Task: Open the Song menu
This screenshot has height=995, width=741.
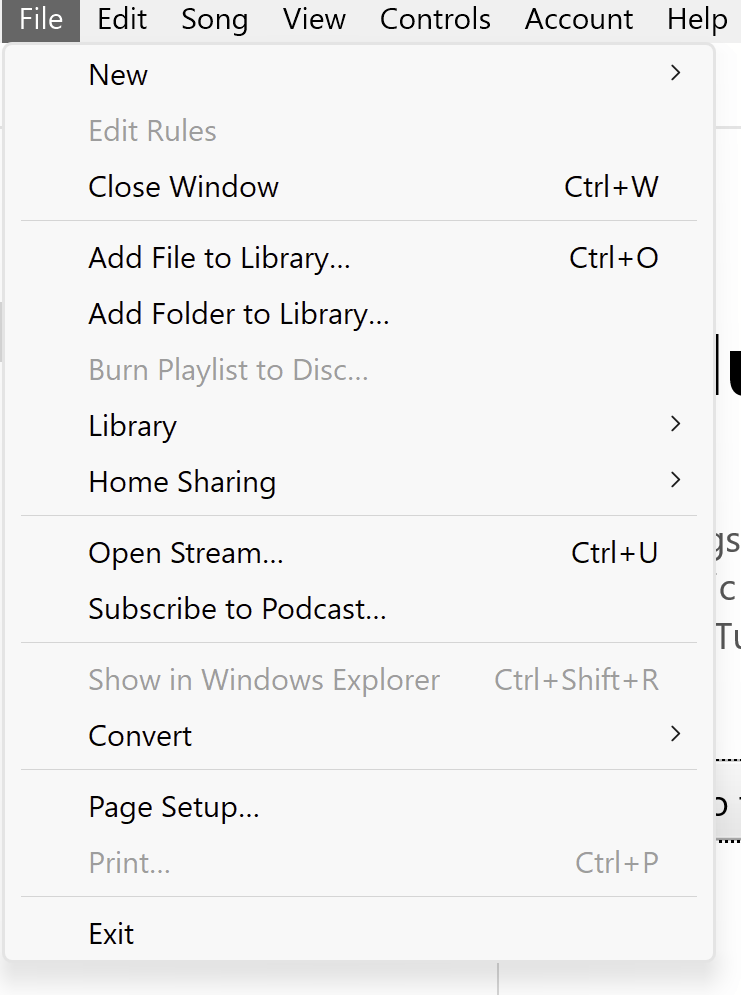Action: point(215,19)
